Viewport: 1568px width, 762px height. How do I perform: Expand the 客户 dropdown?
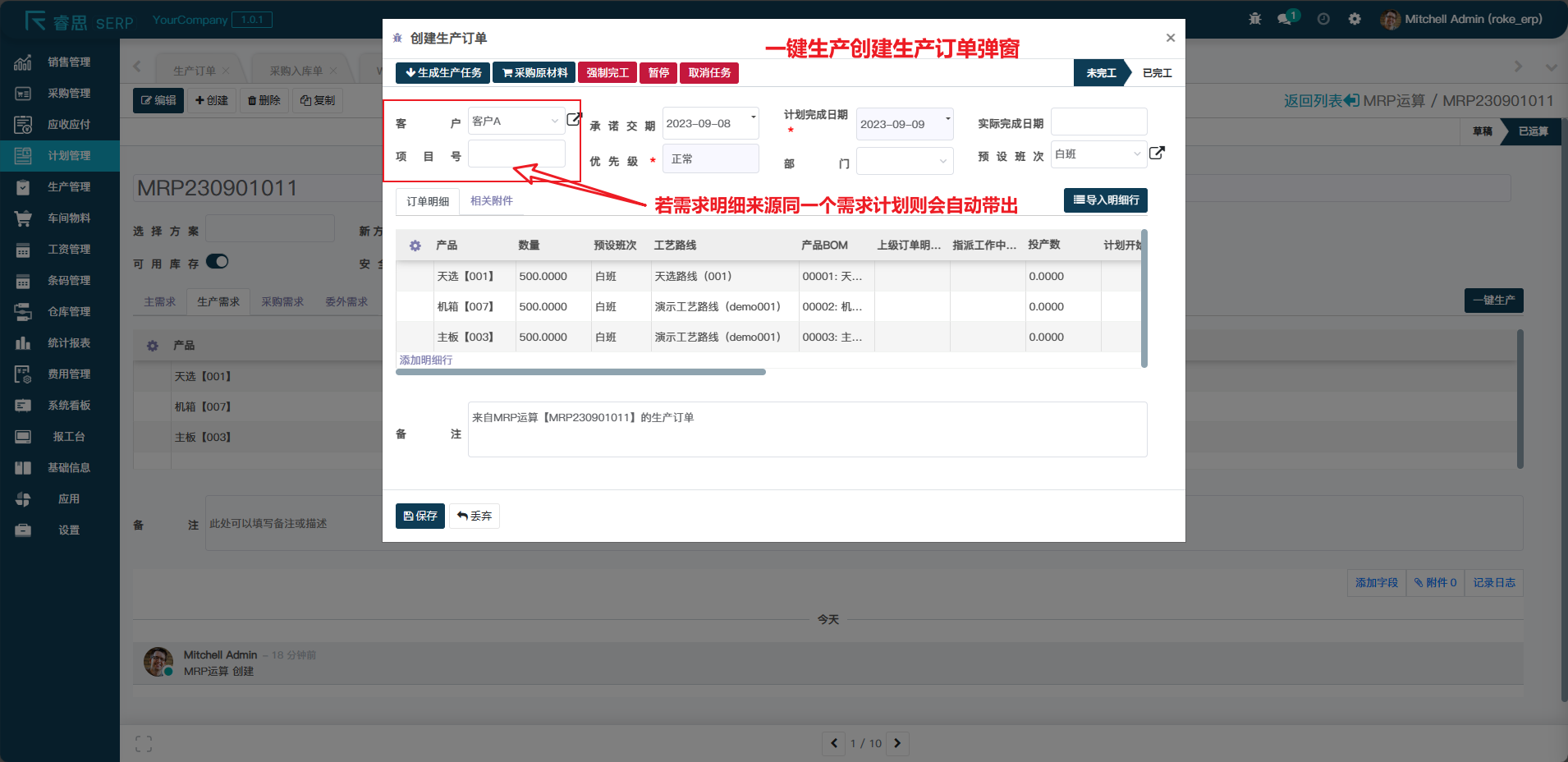516,122
